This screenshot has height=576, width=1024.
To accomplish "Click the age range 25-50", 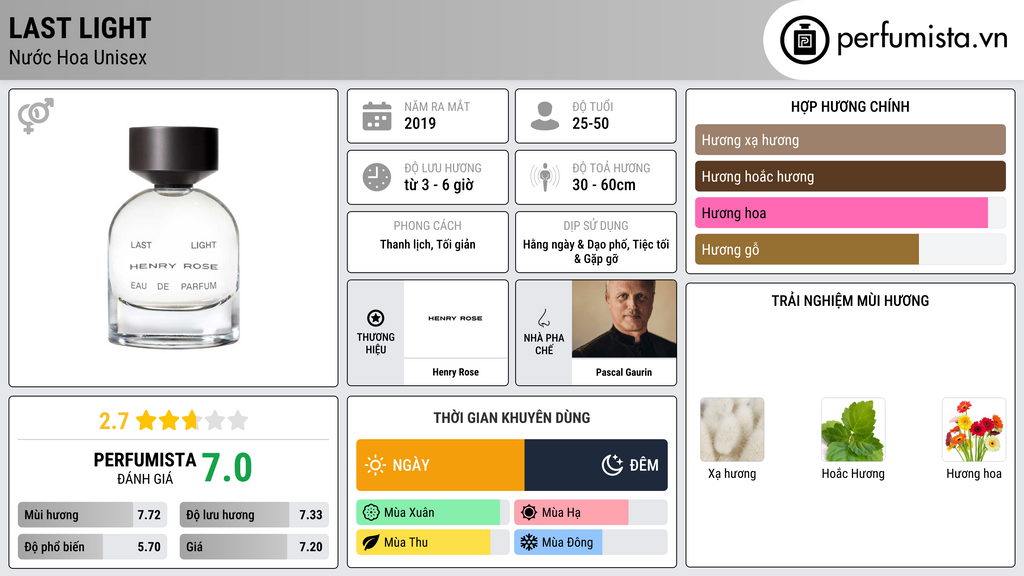I will click(590, 123).
